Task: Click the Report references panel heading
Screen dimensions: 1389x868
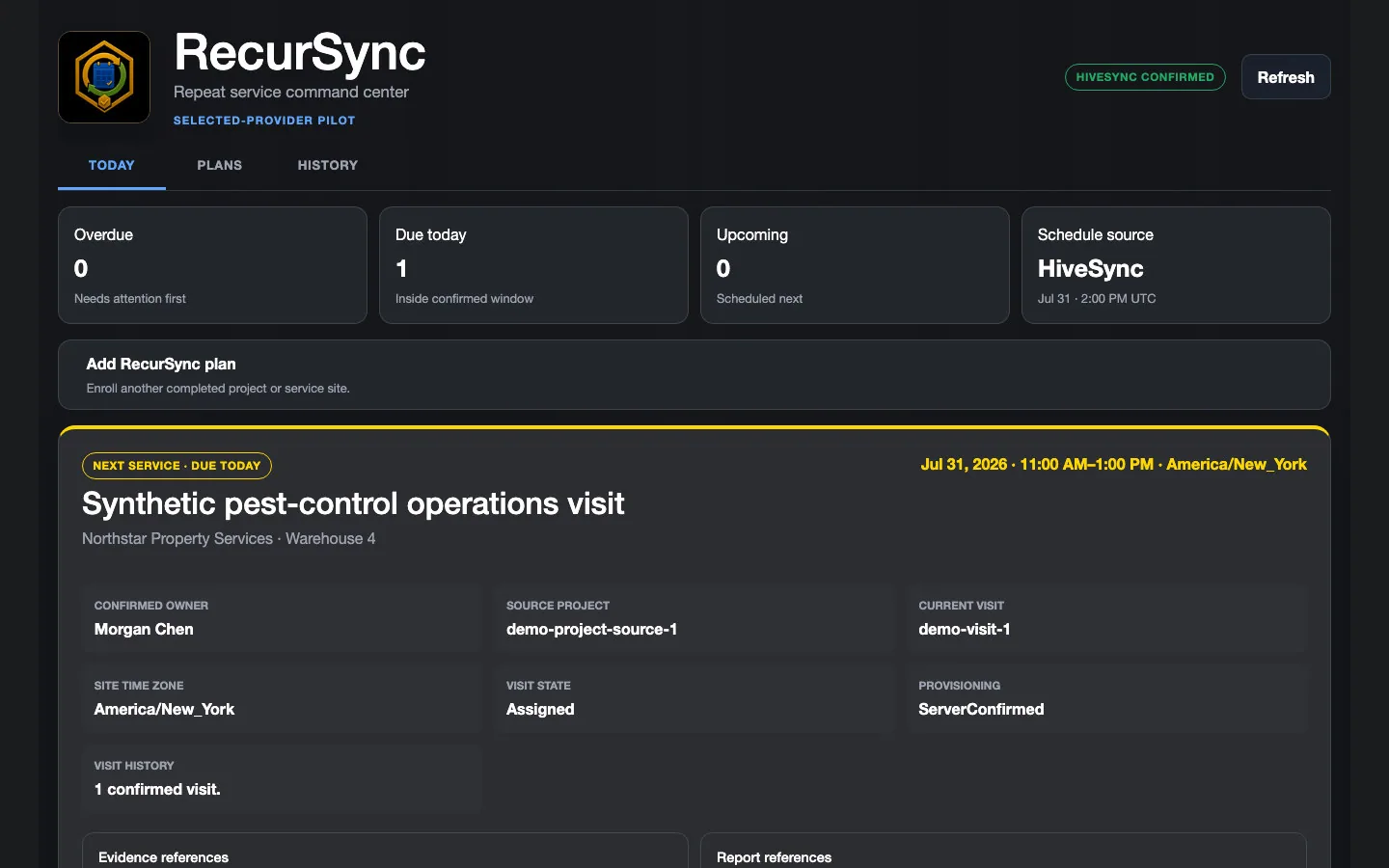Action: (774, 857)
